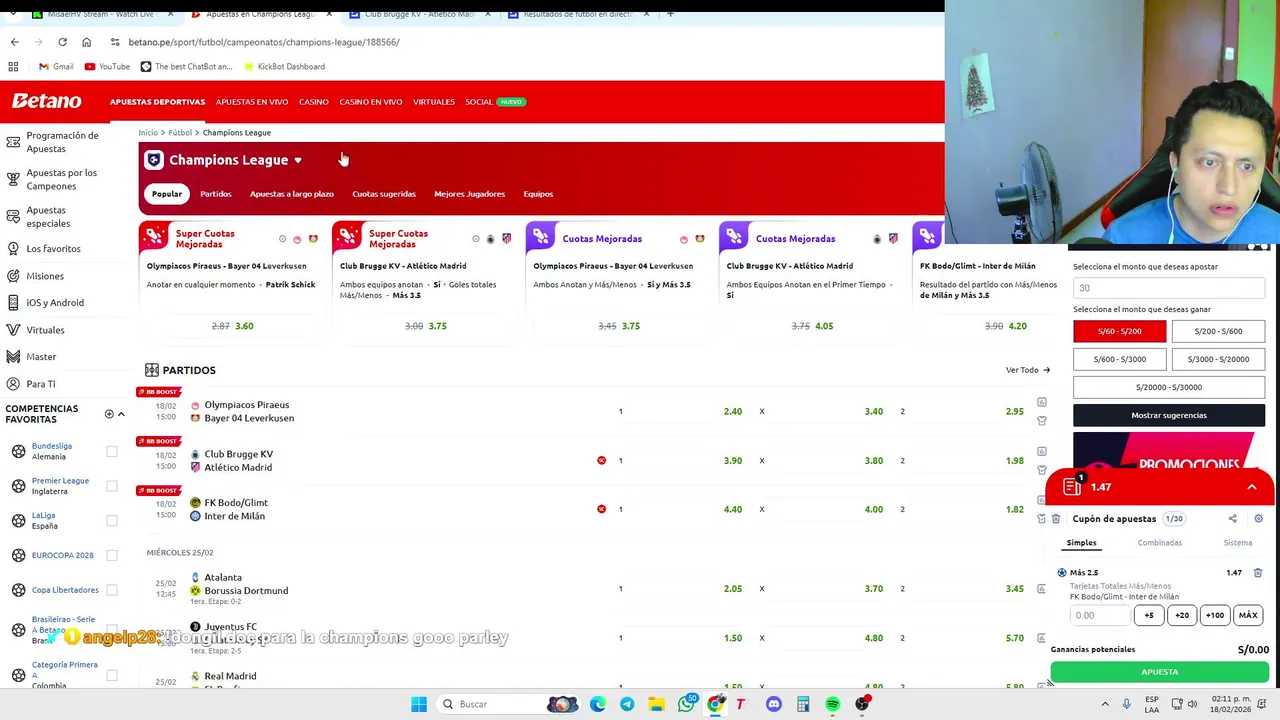Open WhatsApp from the taskbar
This screenshot has width=1280, height=720.
(x=686, y=704)
